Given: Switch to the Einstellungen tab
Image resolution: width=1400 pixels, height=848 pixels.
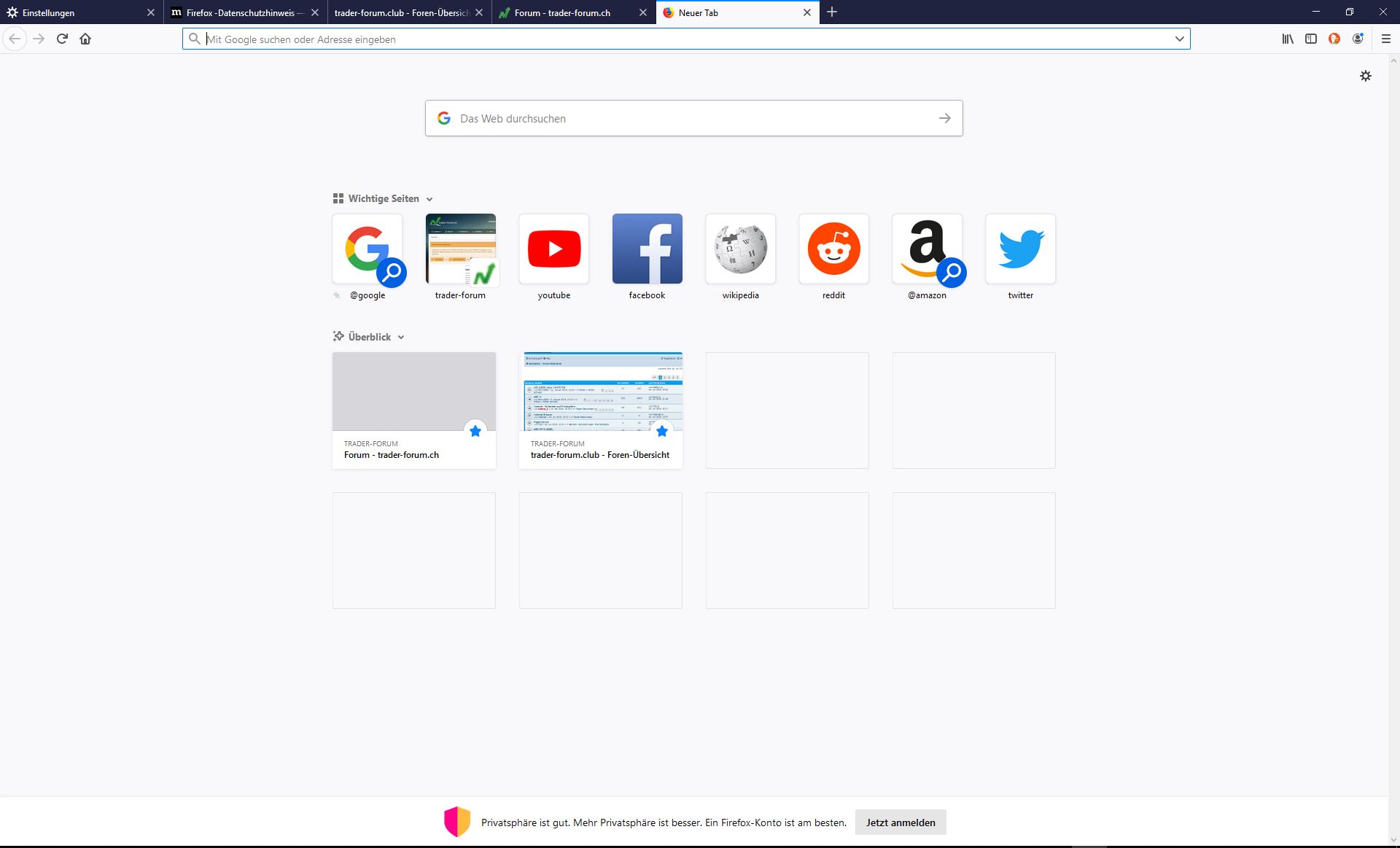Looking at the screenshot, I should pyautogui.click(x=73, y=12).
